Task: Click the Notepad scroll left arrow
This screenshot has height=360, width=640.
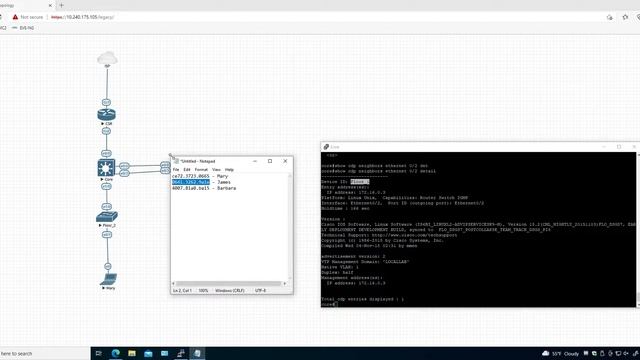Action: click(173, 283)
